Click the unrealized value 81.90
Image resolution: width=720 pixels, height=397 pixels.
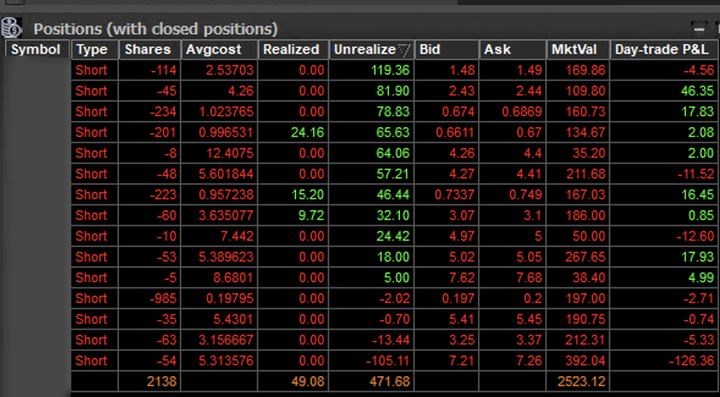(371, 91)
